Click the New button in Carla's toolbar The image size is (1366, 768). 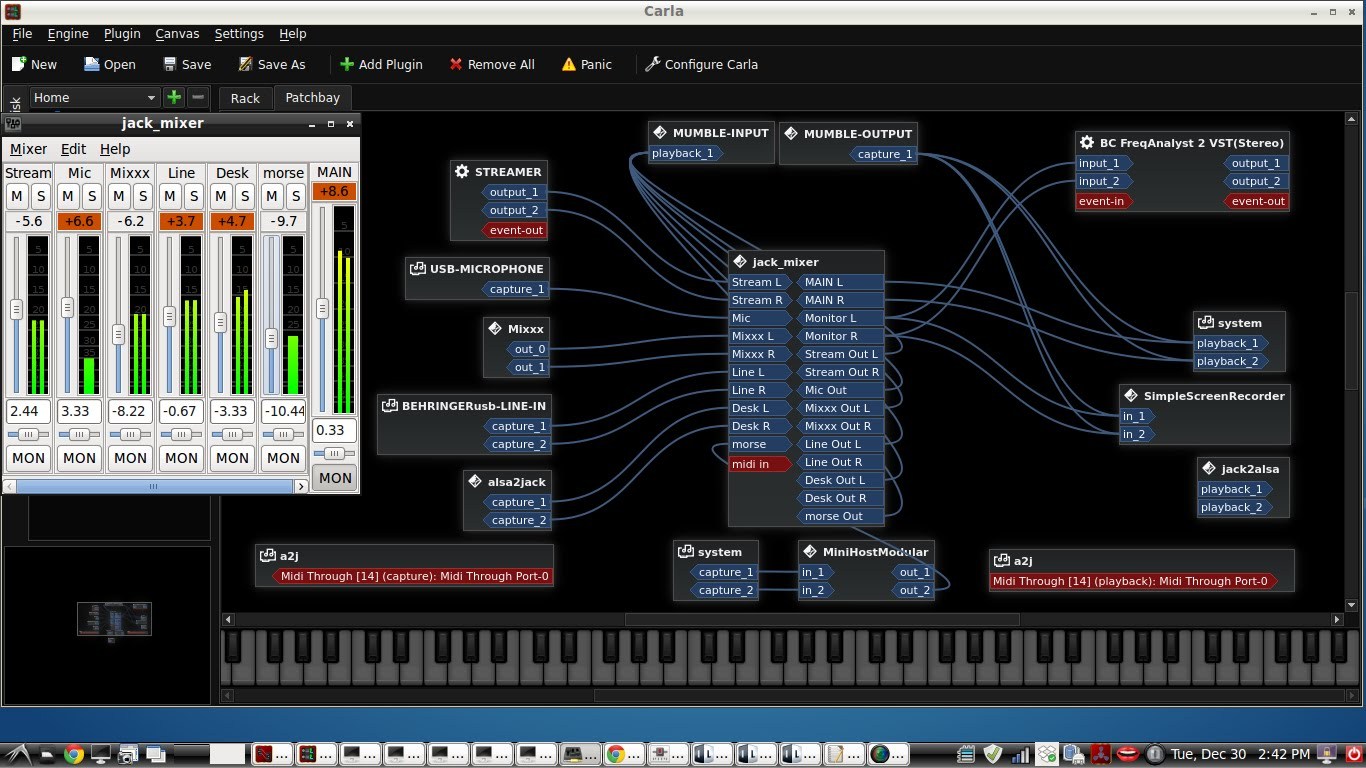pyautogui.click(x=34, y=64)
